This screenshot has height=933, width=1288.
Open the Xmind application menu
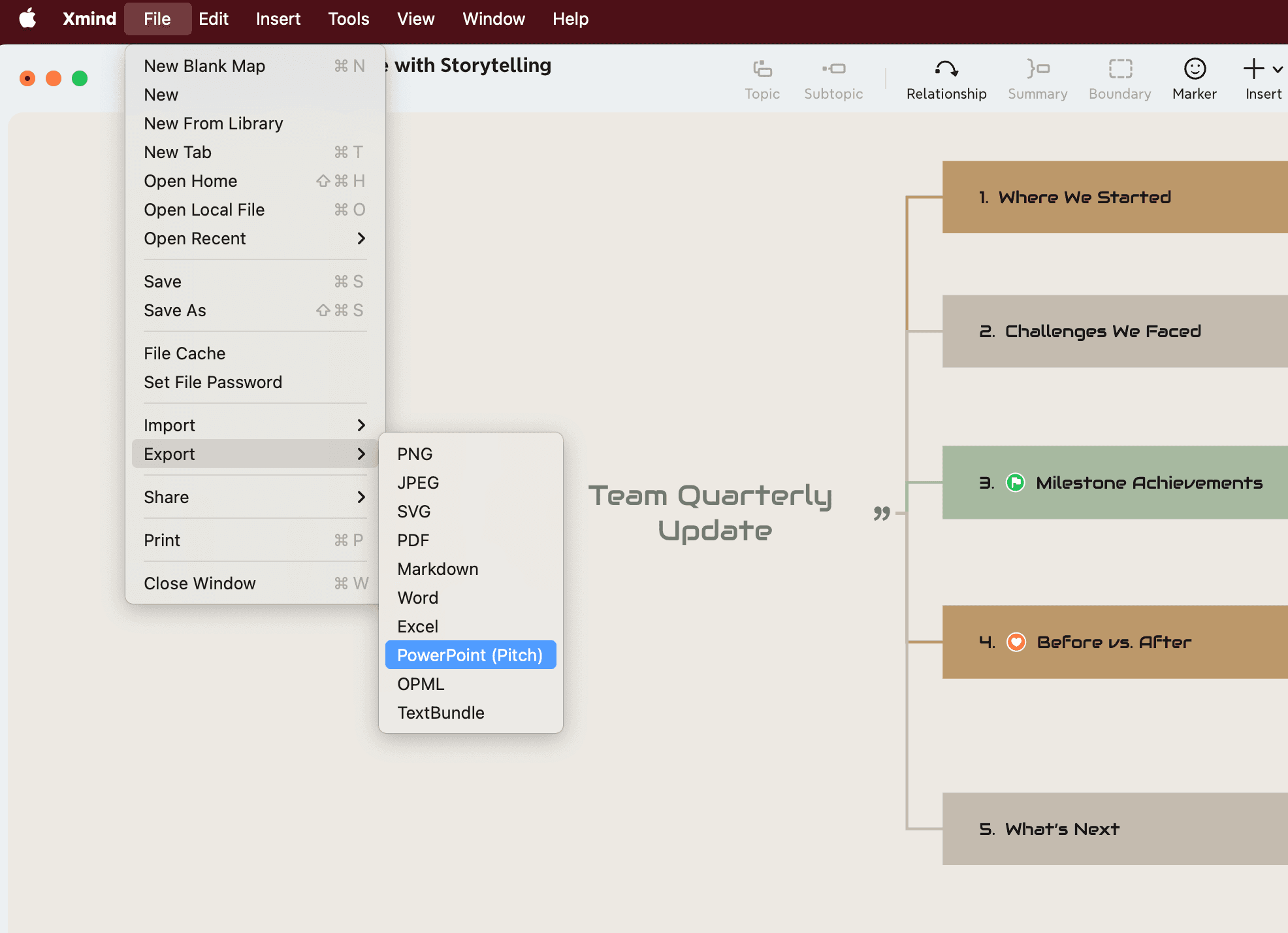pos(89,19)
